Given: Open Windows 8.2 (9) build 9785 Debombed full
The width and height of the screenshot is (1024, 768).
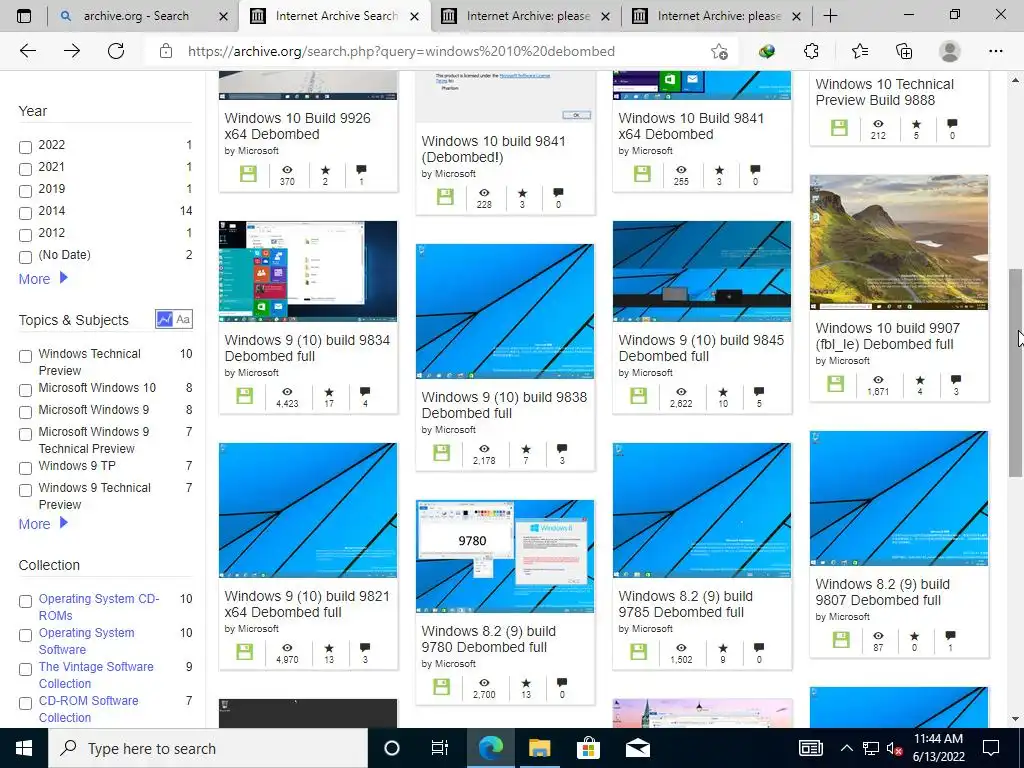Looking at the screenshot, I should pyautogui.click(x=685, y=604).
